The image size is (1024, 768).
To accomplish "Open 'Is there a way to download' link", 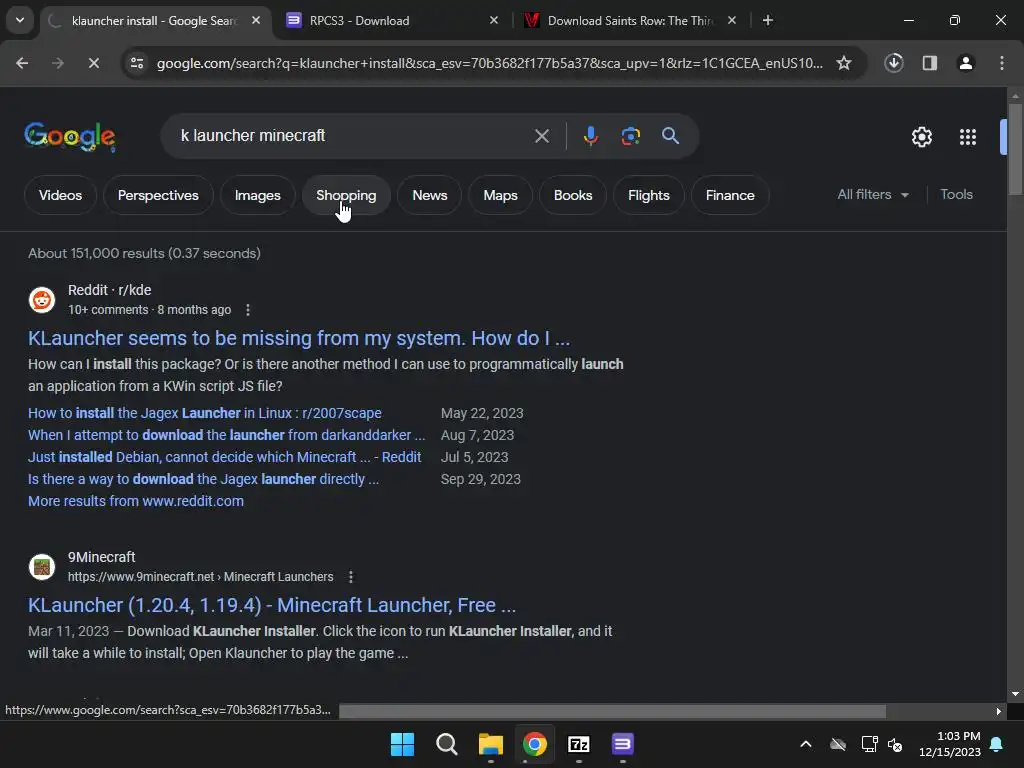I will pyautogui.click(x=204, y=479).
